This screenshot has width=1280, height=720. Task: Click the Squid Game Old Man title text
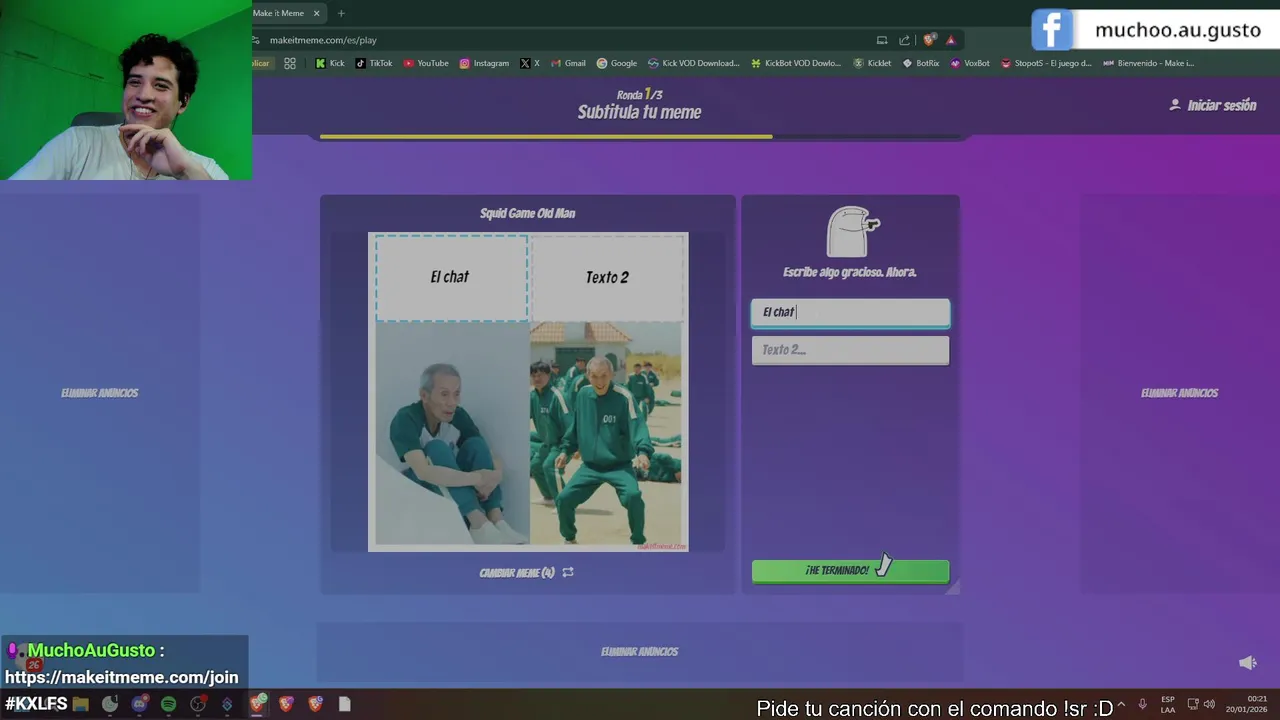527,213
